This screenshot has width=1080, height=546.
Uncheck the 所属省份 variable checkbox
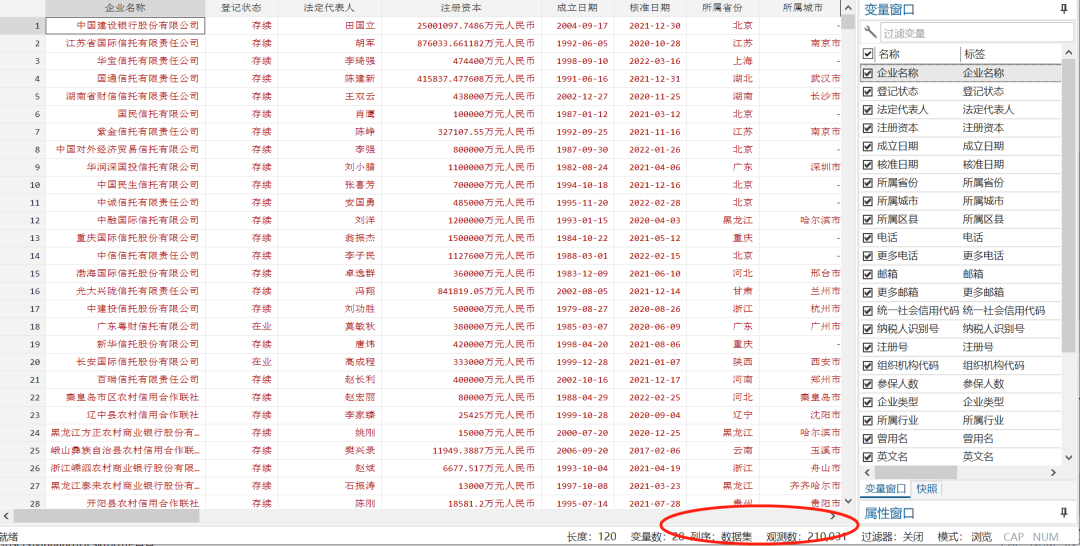click(x=868, y=182)
